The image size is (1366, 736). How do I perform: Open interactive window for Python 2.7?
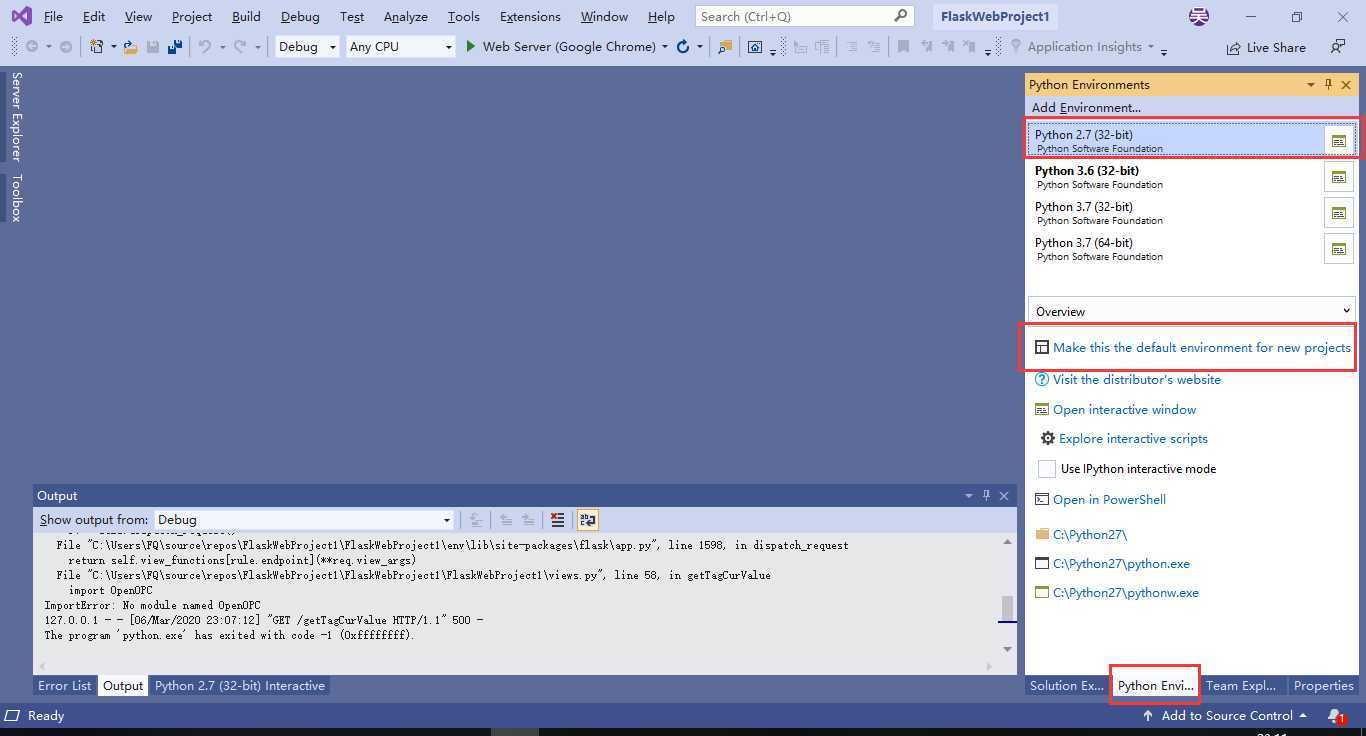pyautogui.click(x=1338, y=141)
